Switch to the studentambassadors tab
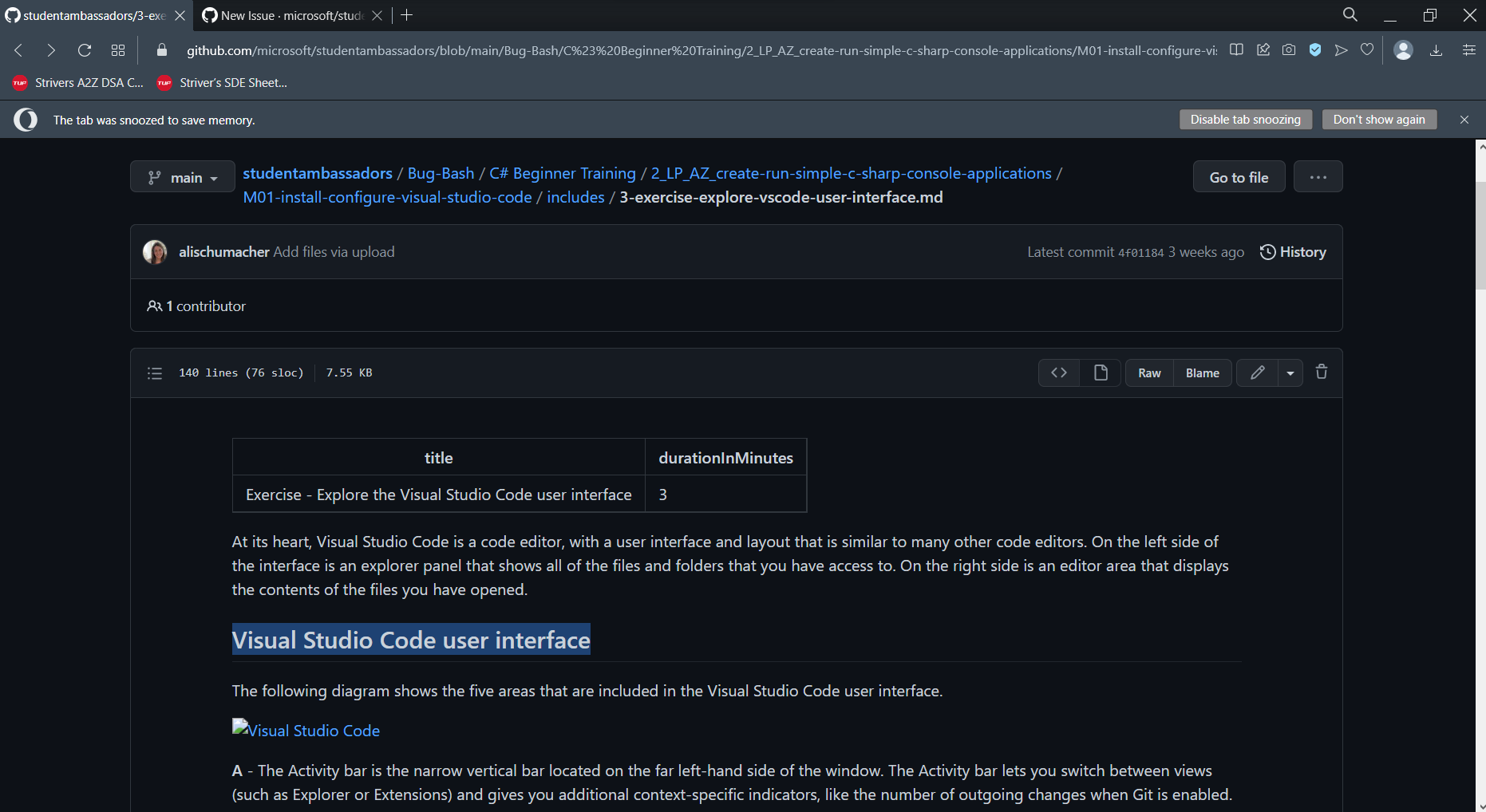Viewport: 1486px width, 812px height. click(95, 15)
